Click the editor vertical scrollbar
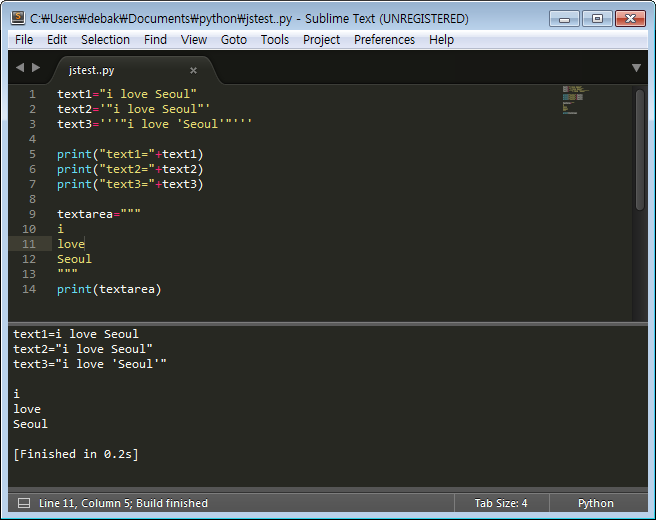Screen dimensions: 656x520 click(x=640, y=149)
